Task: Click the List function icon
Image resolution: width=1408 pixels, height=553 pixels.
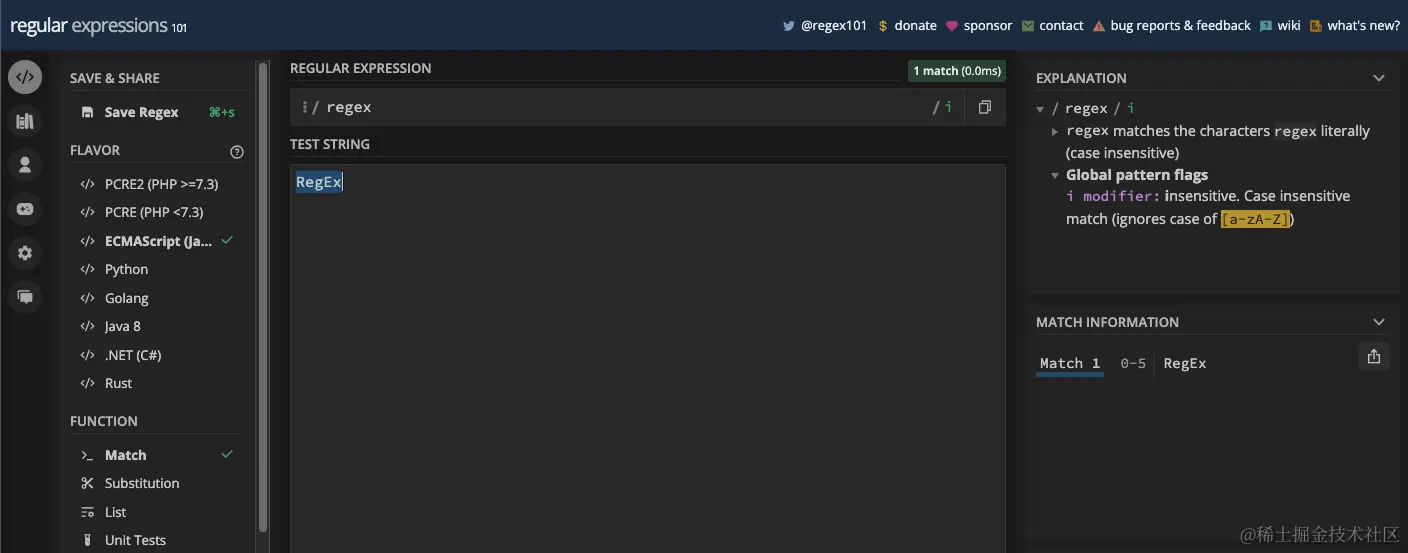Action: (x=87, y=512)
